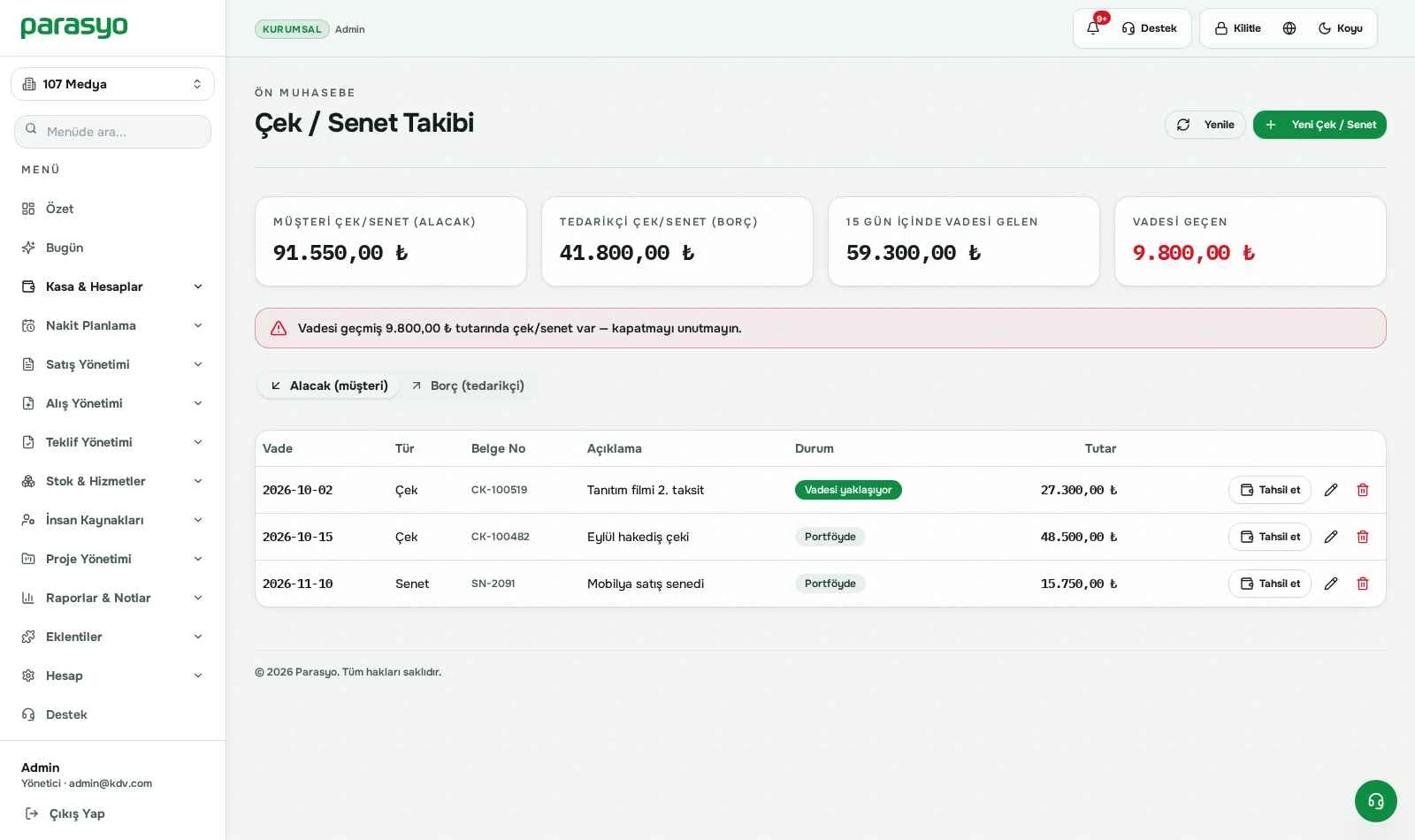Viewport: 1415px width, 840px height.
Task: Switch to Borç (tedarikçi) tab
Action: [468, 386]
